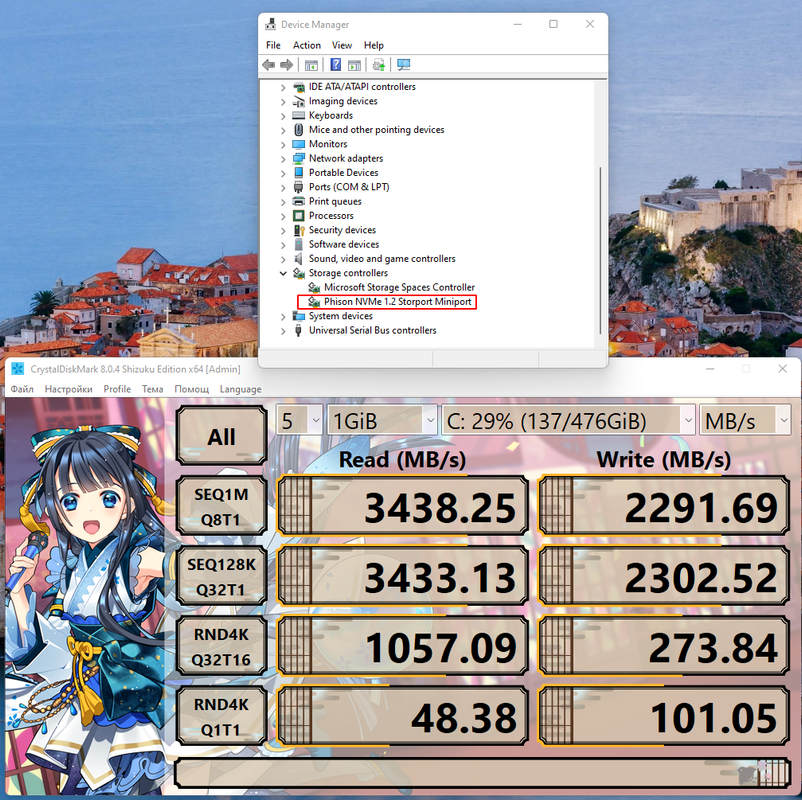Click the Device Manager vertical scrollbar

[600, 251]
